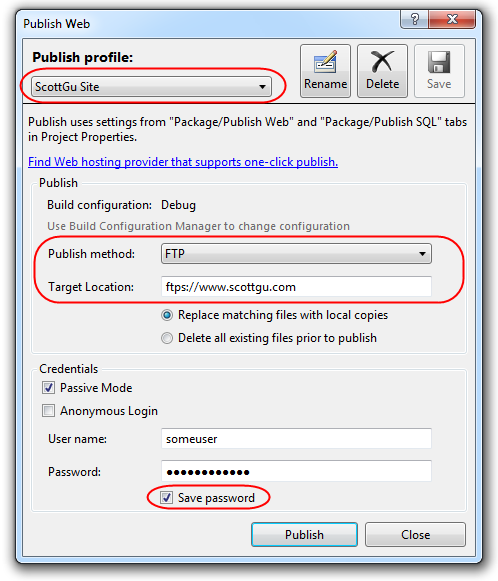The image size is (498, 581).
Task: Click the Delete profile X icon
Action: coord(382,62)
